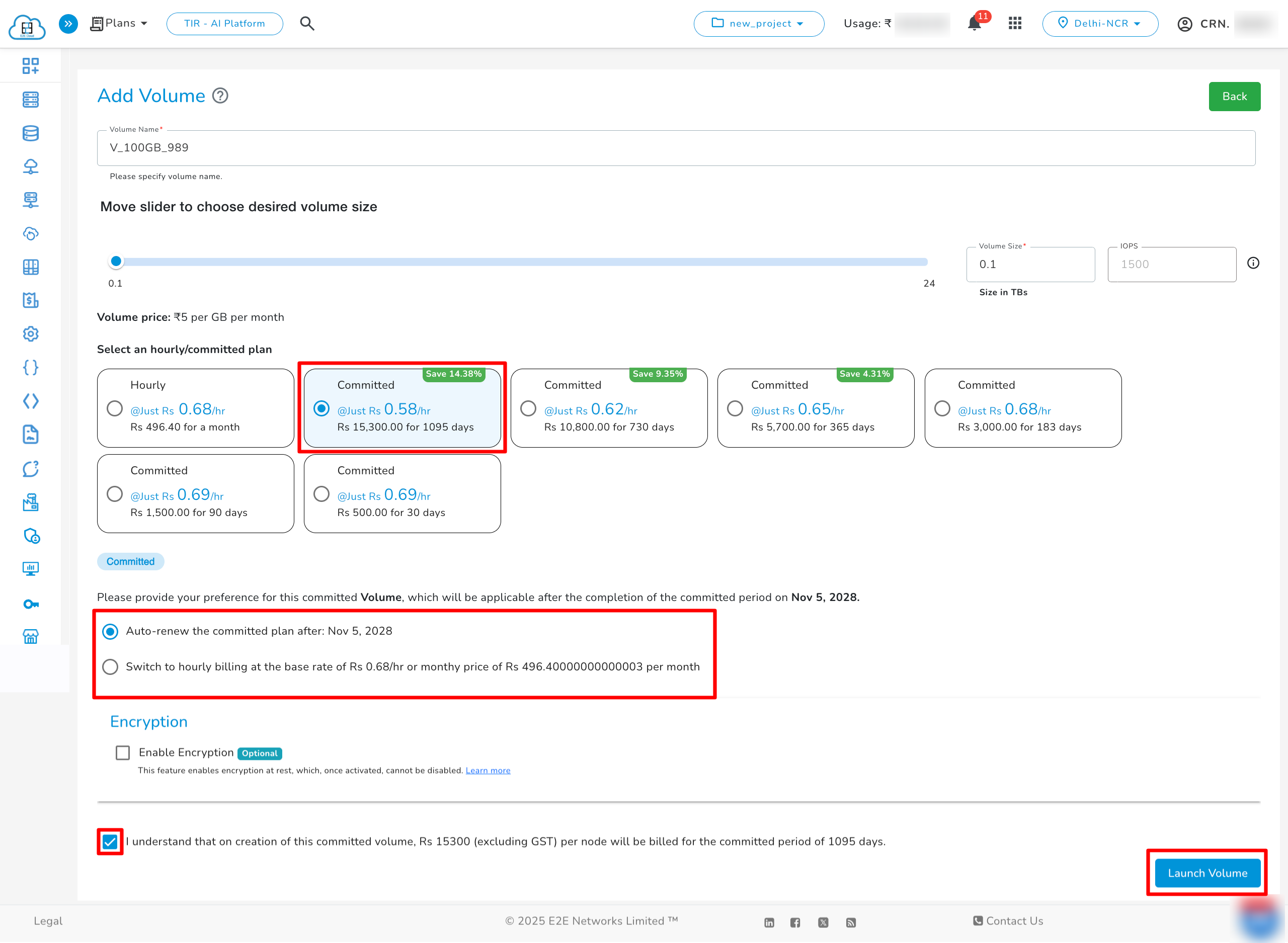
Task: Choose Switch to hourly billing option
Action: click(x=110, y=667)
